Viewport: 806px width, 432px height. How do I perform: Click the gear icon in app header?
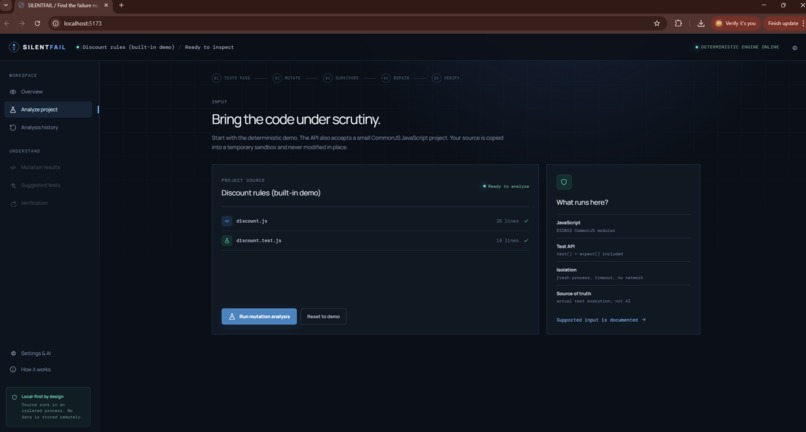(x=795, y=48)
